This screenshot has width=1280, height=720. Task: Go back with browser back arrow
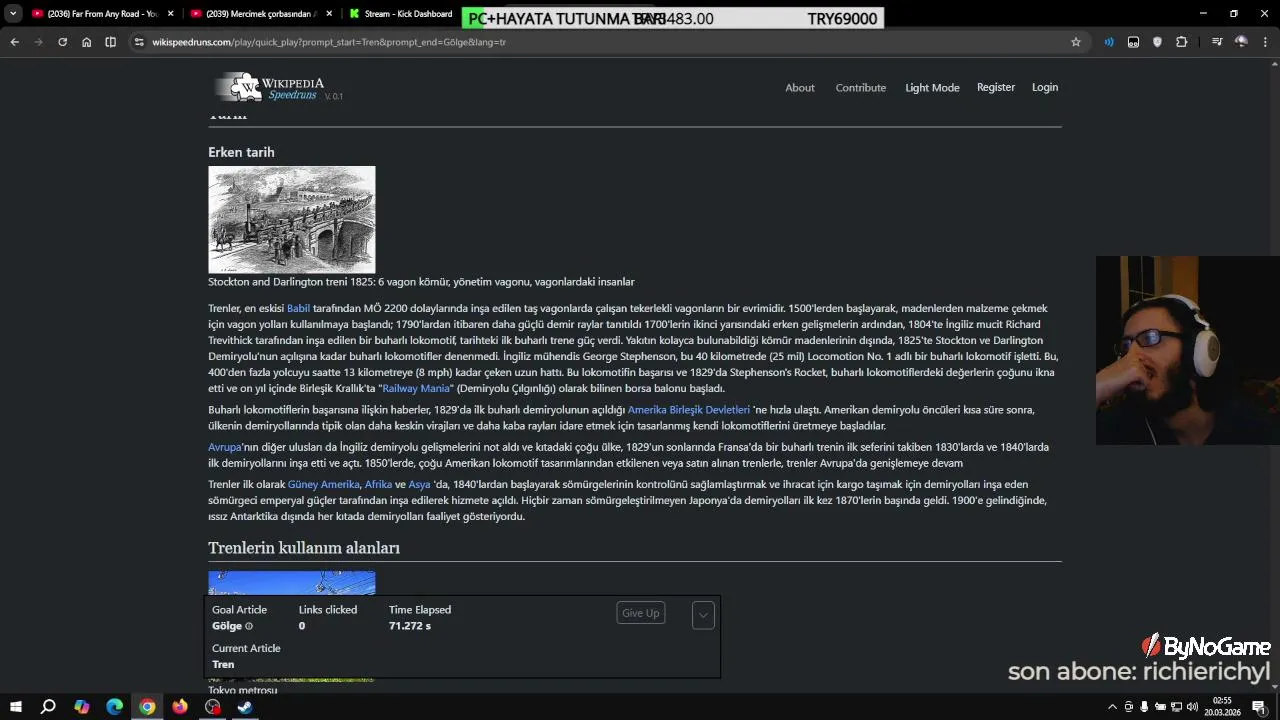[14, 42]
